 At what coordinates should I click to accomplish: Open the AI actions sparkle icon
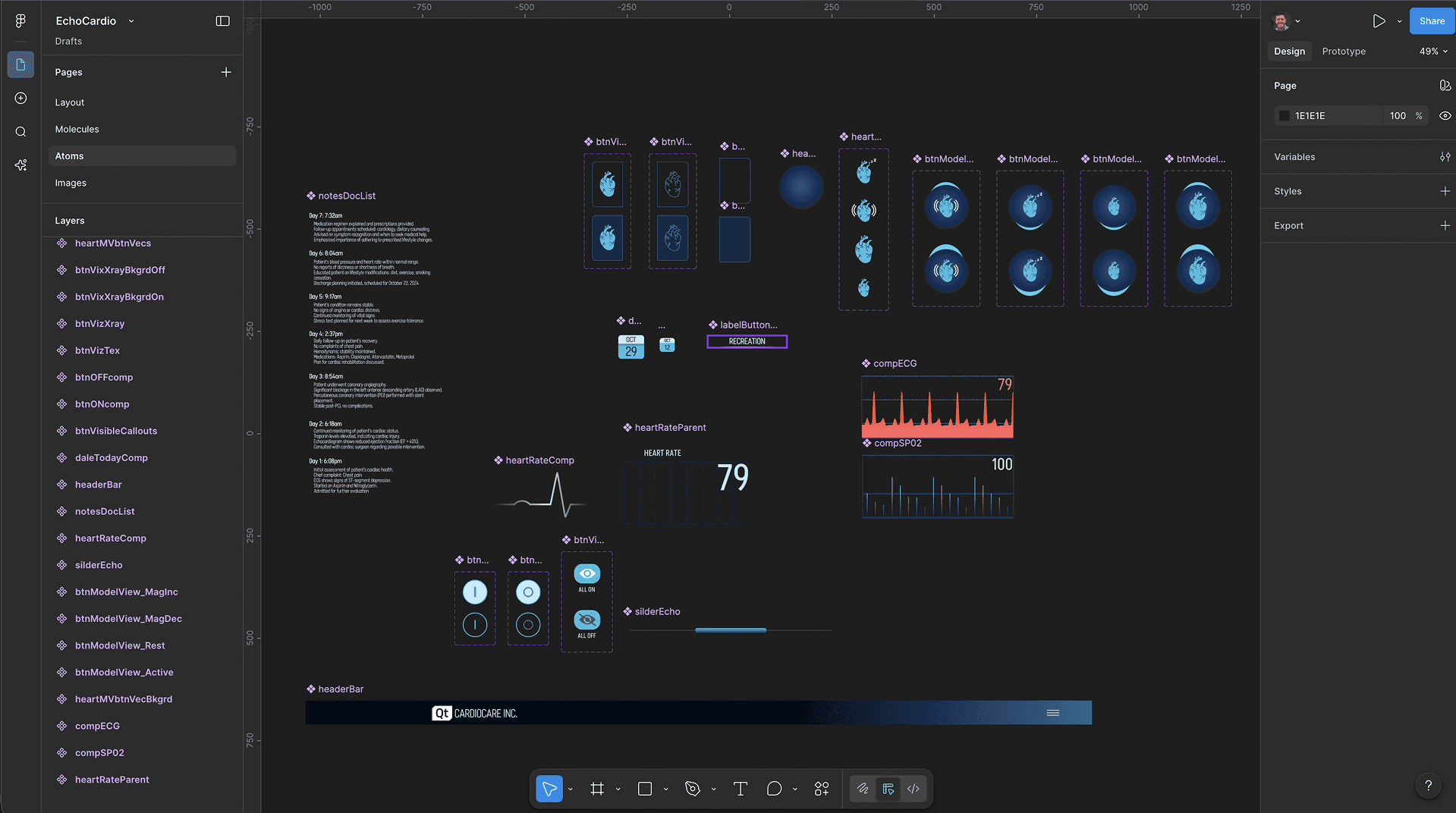(x=20, y=165)
